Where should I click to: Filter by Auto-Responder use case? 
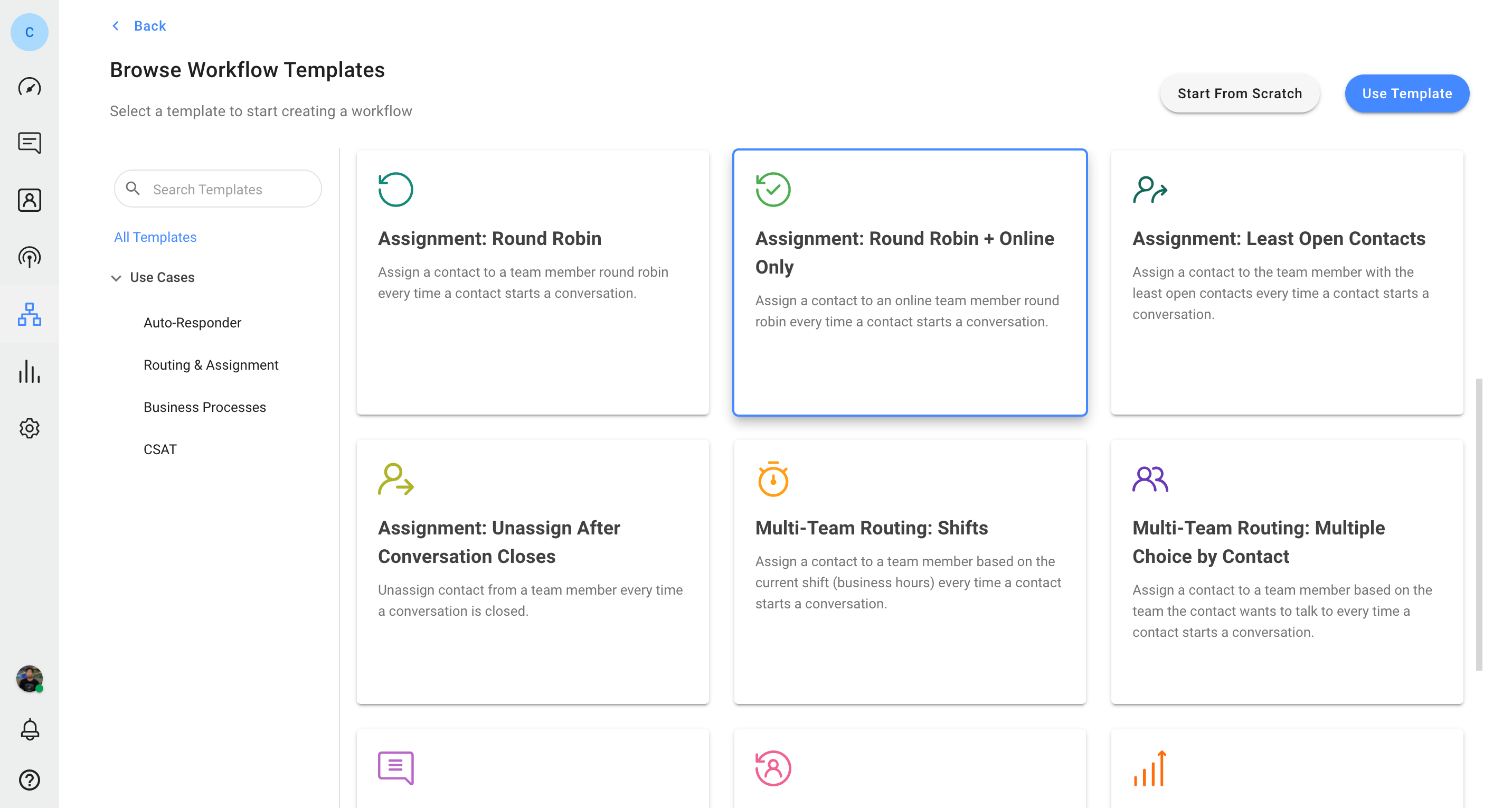coord(192,322)
